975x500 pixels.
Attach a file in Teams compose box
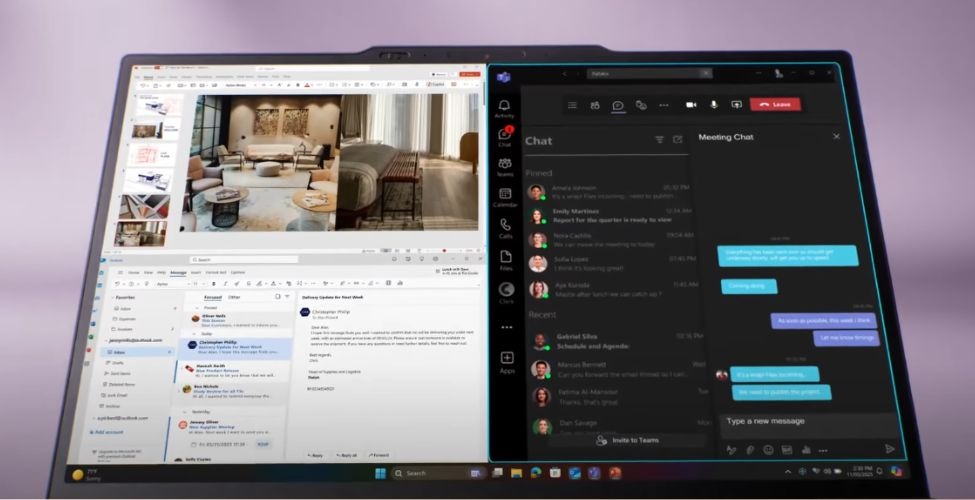(751, 450)
